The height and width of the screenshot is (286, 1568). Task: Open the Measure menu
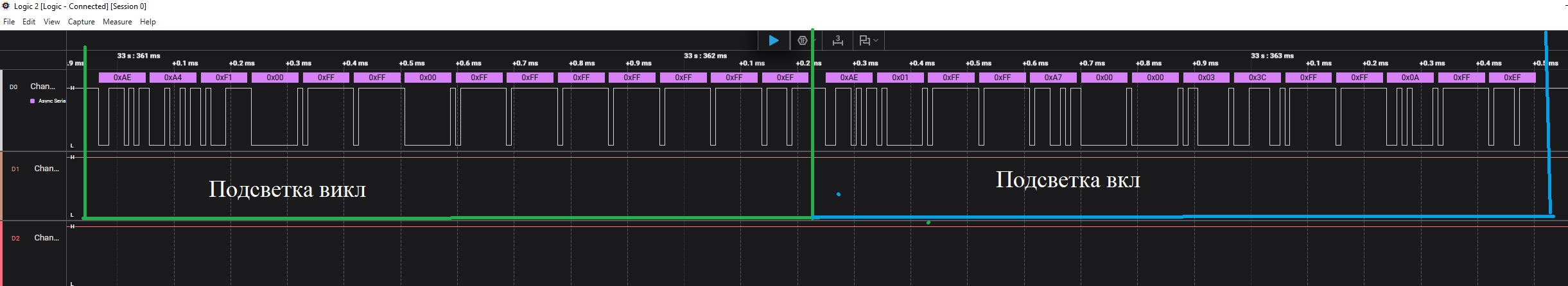(x=118, y=22)
